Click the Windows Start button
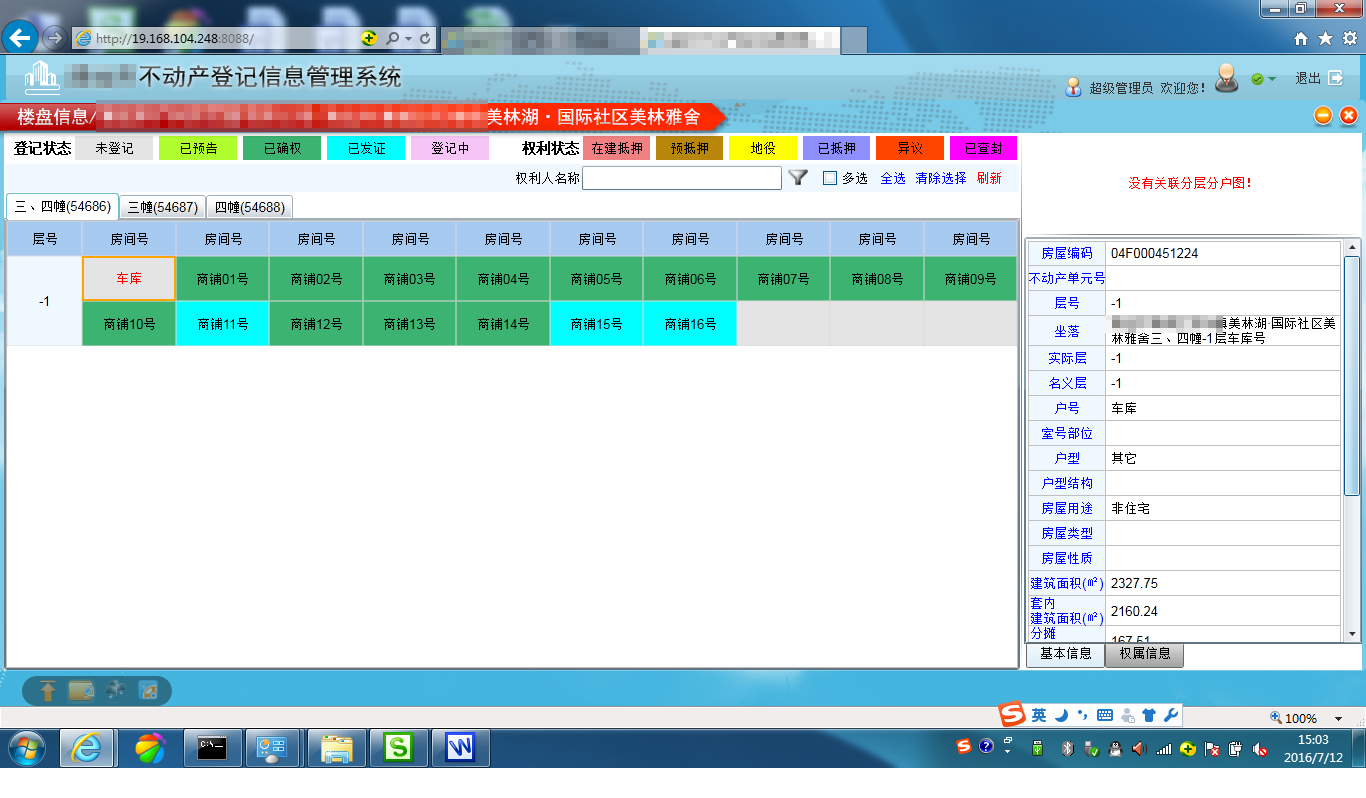 coord(27,747)
